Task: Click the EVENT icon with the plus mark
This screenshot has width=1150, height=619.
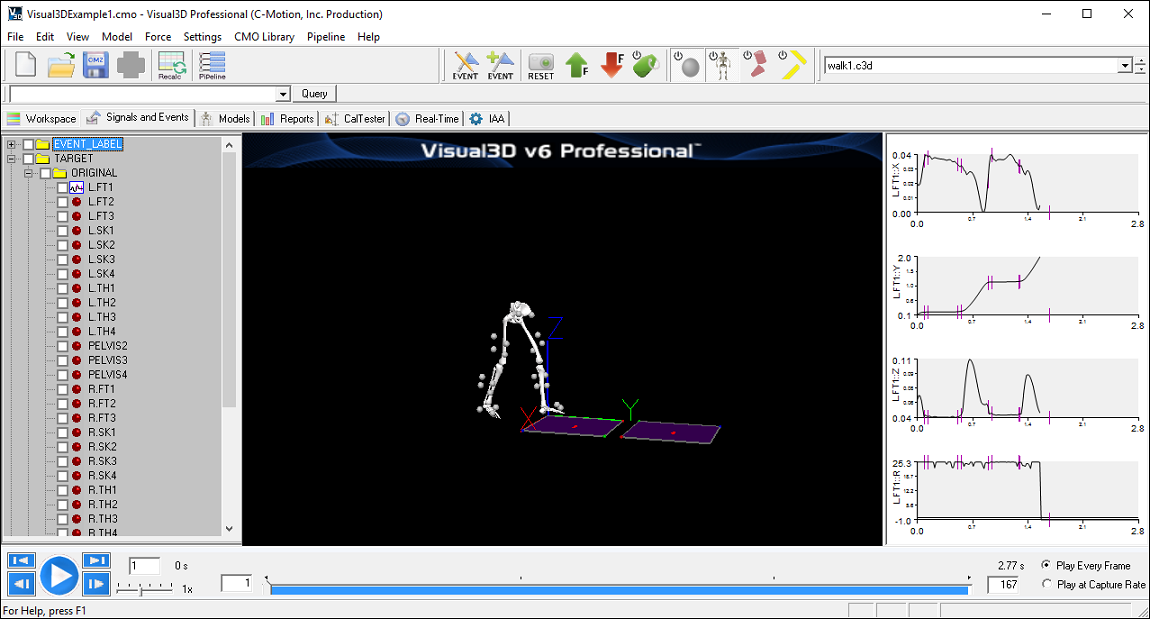Action: 500,65
